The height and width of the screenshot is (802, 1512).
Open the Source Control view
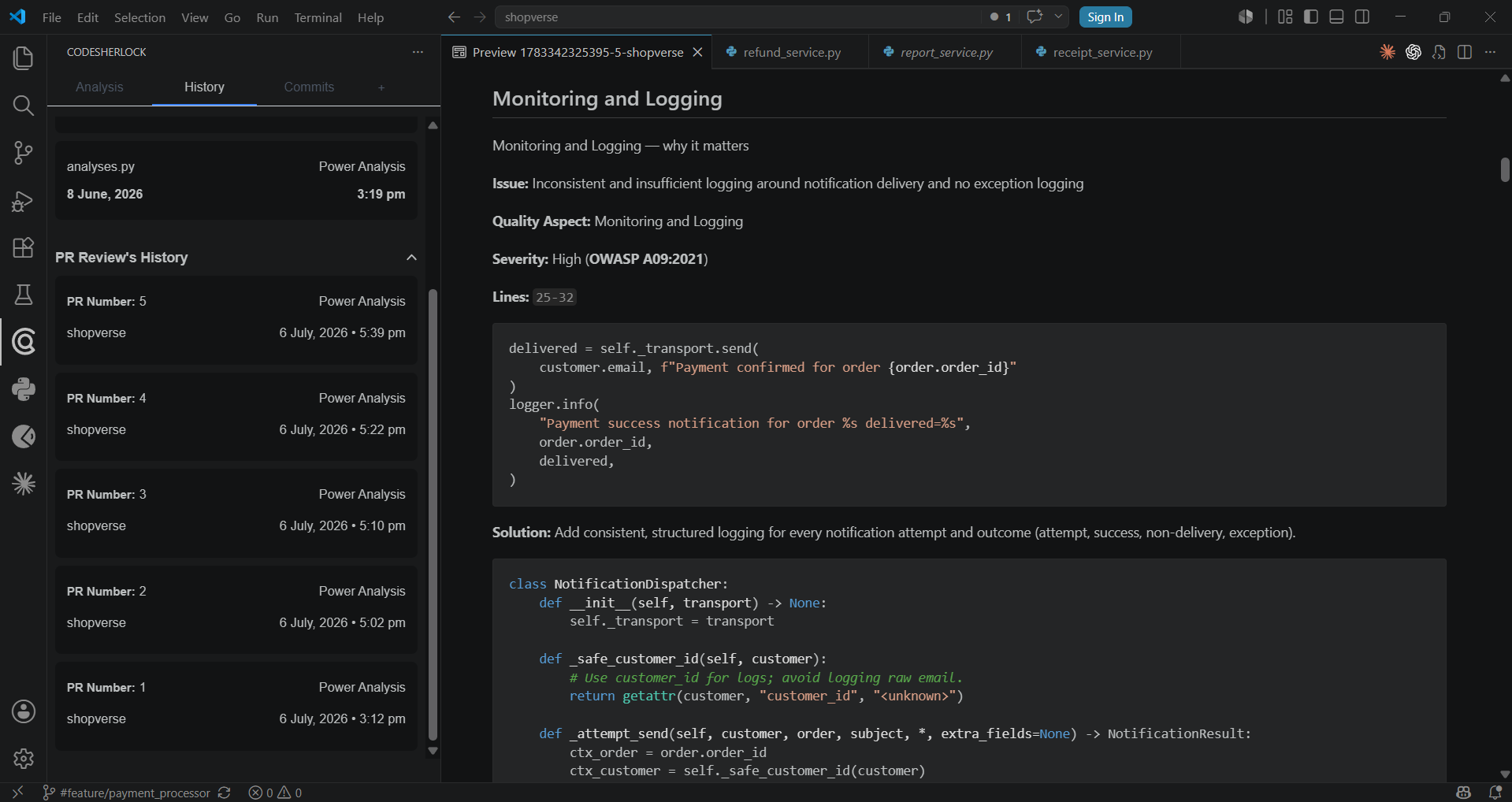(x=24, y=153)
